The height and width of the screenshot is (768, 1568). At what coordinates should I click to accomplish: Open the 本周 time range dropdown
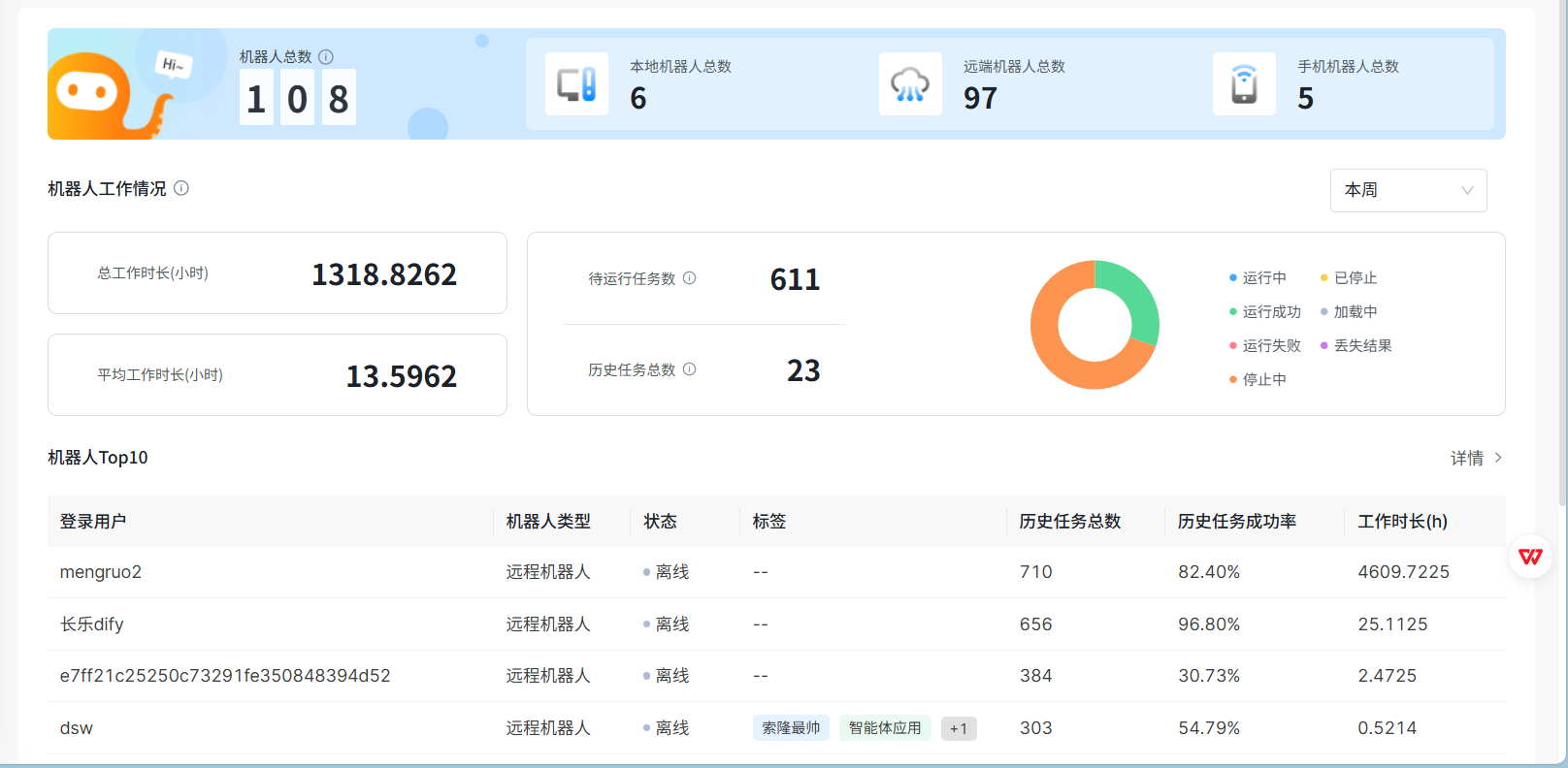1408,190
